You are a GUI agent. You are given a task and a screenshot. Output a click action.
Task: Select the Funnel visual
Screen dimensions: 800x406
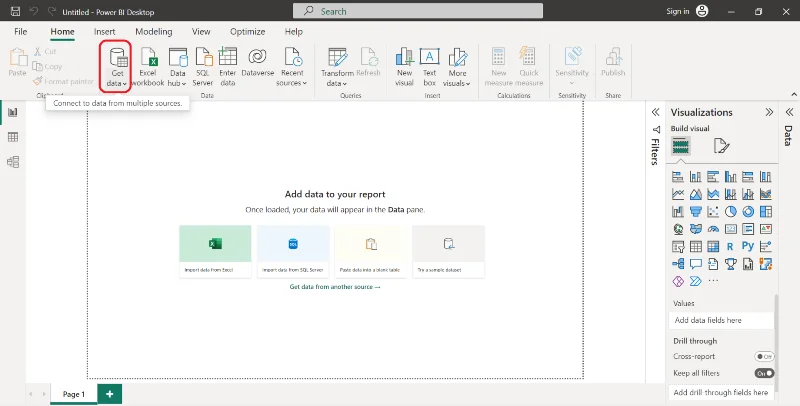click(695, 212)
